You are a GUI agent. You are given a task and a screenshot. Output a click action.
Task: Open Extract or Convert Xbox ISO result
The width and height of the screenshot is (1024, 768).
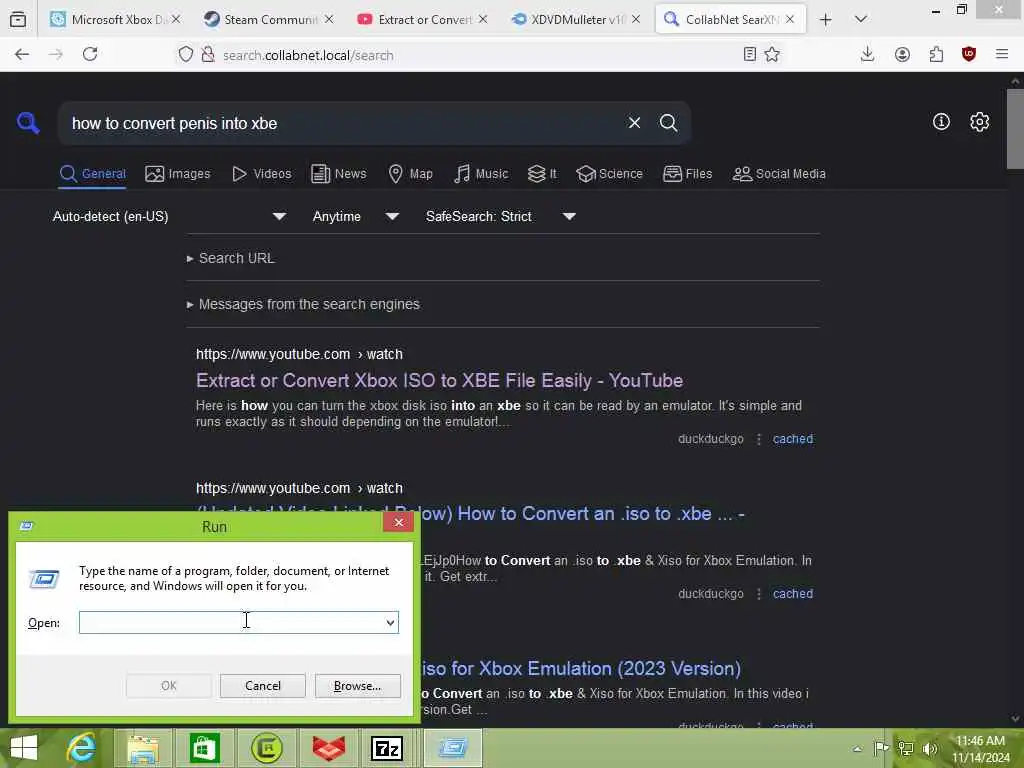point(439,380)
